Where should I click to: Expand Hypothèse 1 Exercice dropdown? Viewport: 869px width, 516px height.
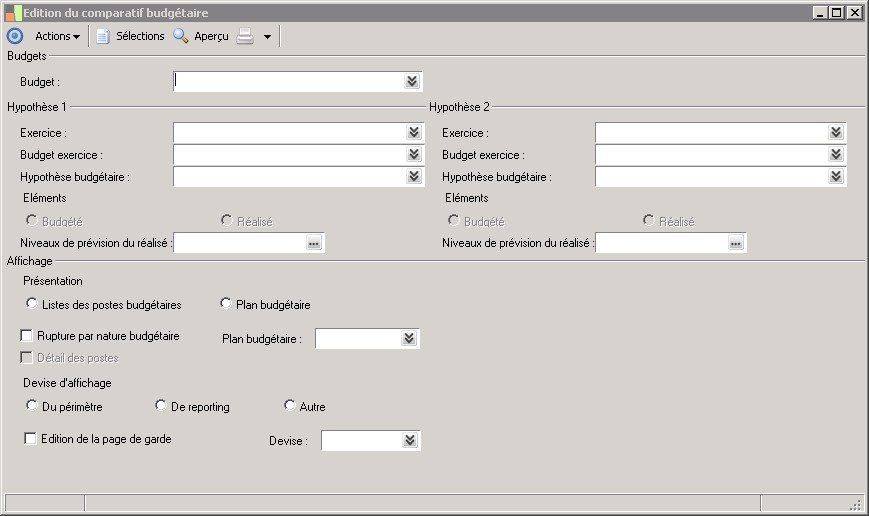pos(414,132)
